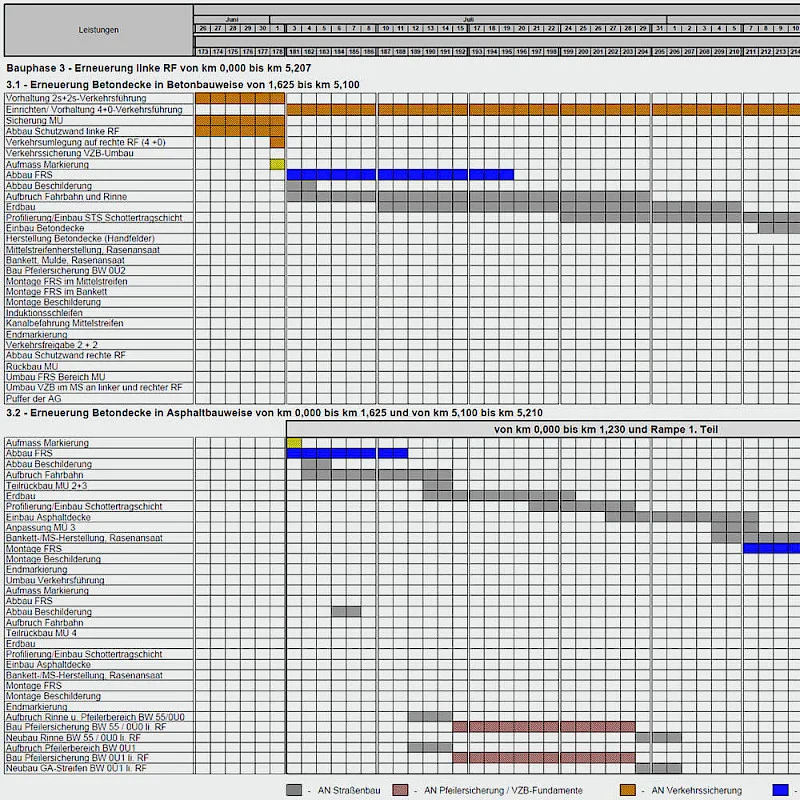Click the AN Straßenbau legend label
Viewport: 800px width, 800px height.
349,790
